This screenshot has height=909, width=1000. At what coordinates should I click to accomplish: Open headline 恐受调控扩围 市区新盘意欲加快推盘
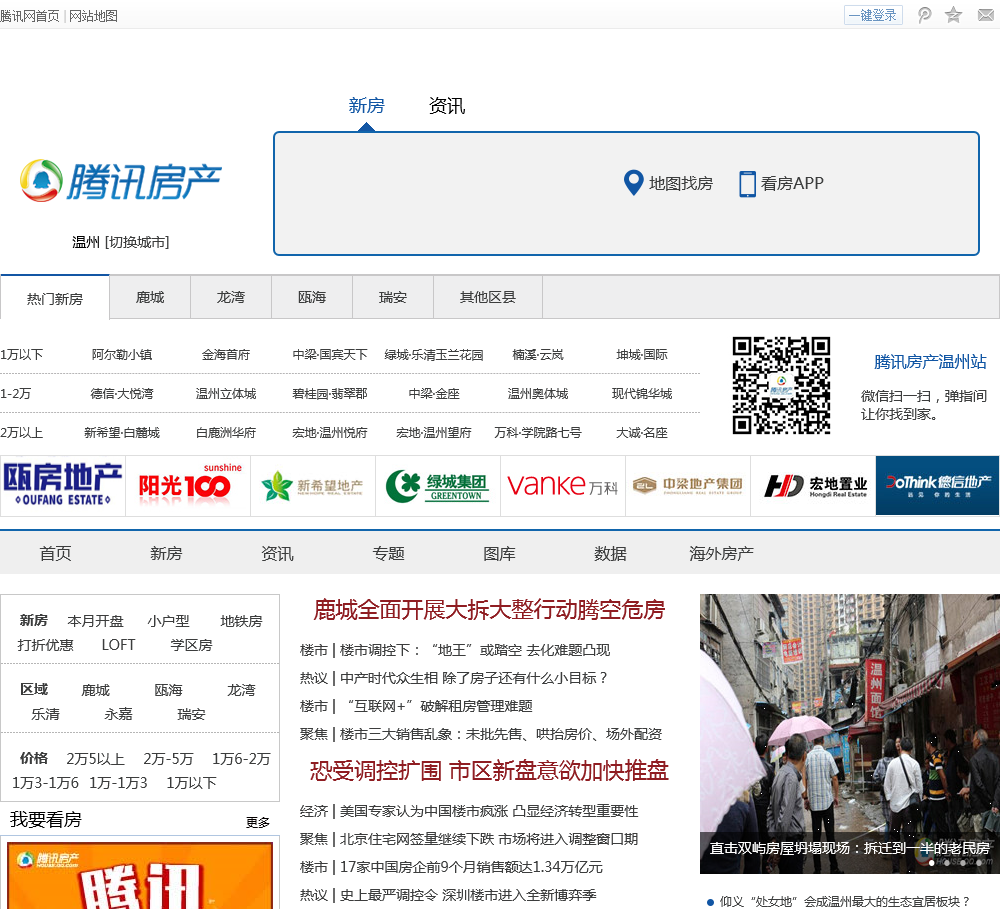click(489, 771)
